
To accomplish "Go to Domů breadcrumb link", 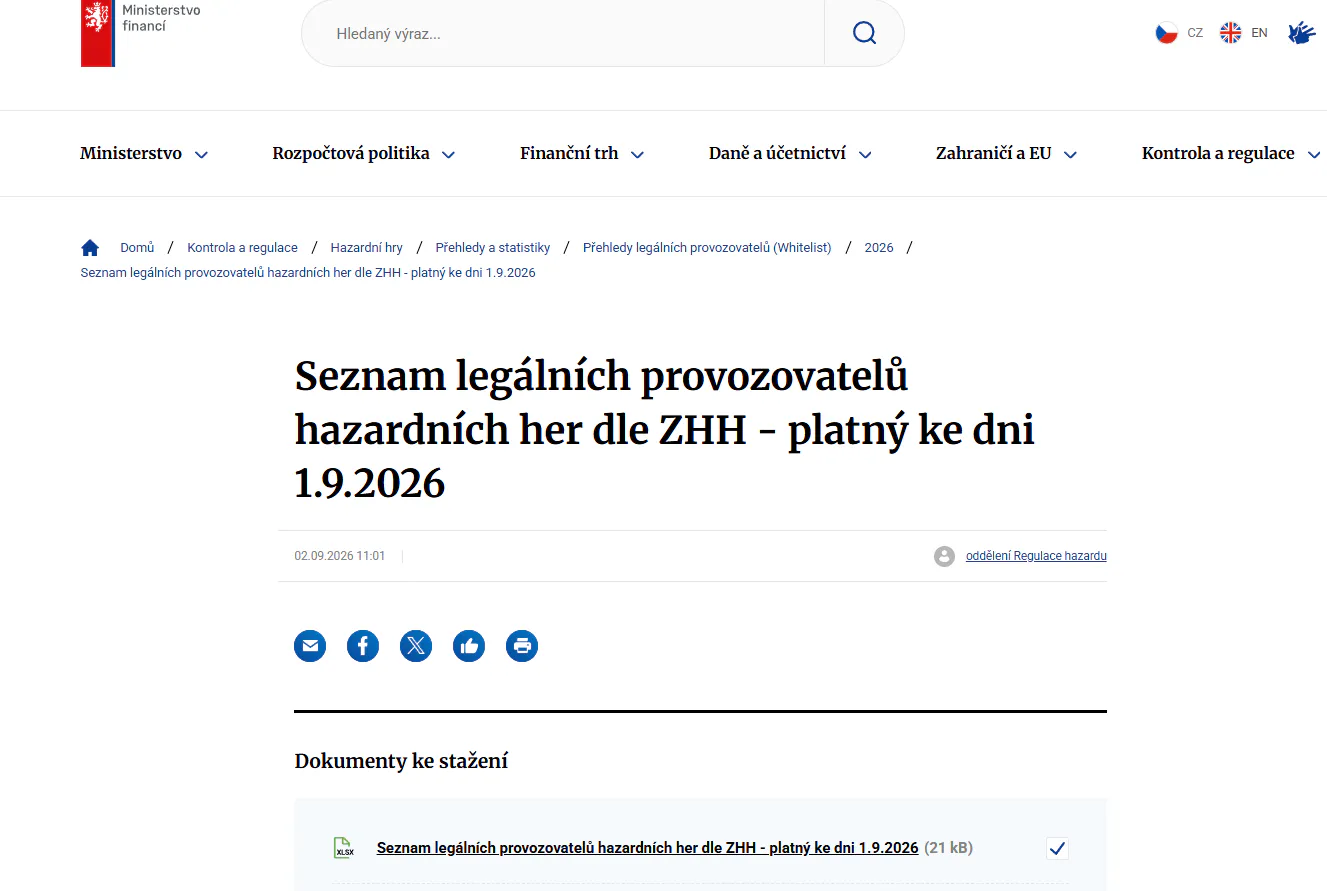I will click(x=137, y=248).
